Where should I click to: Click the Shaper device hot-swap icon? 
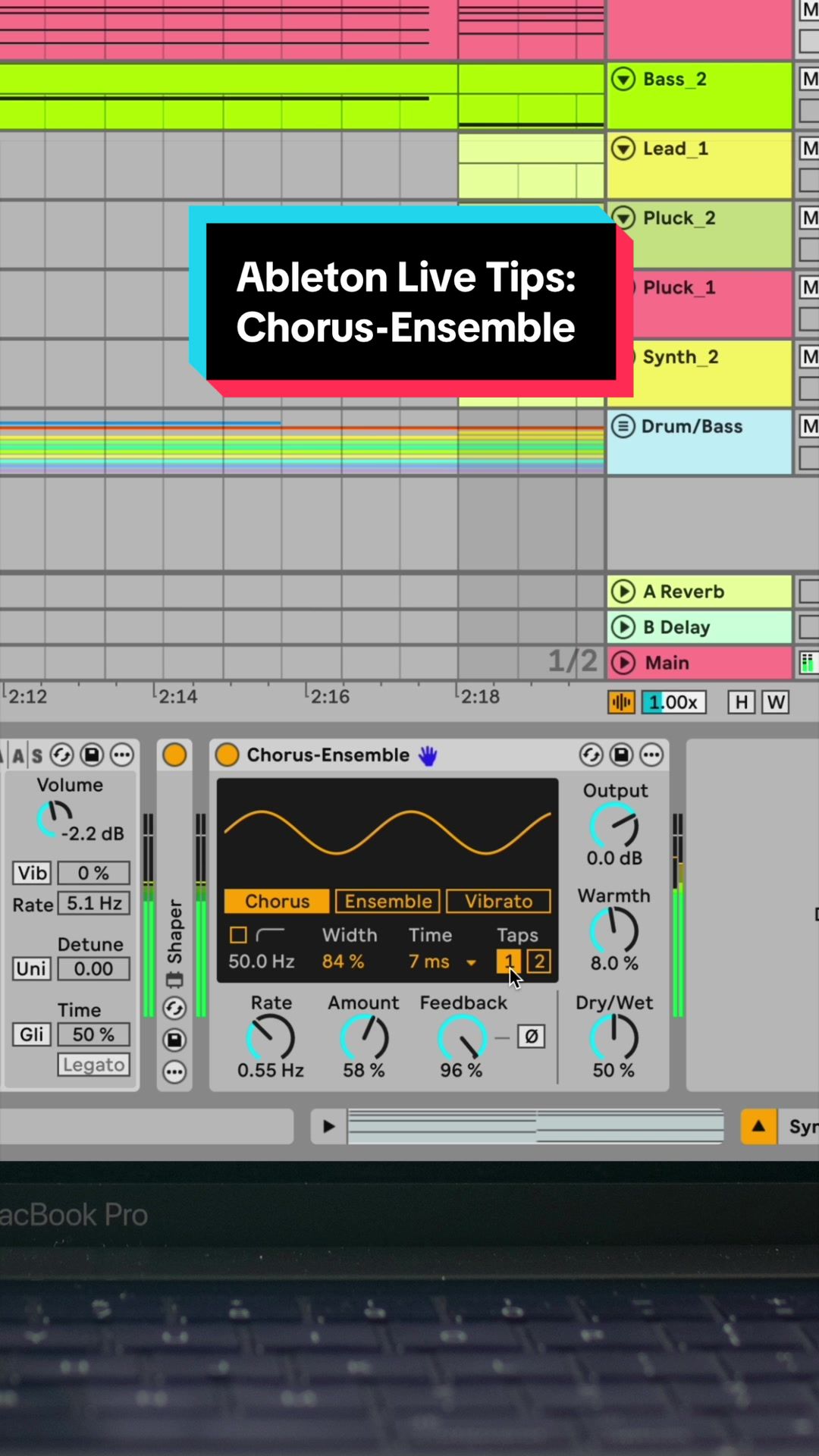coord(174,1008)
